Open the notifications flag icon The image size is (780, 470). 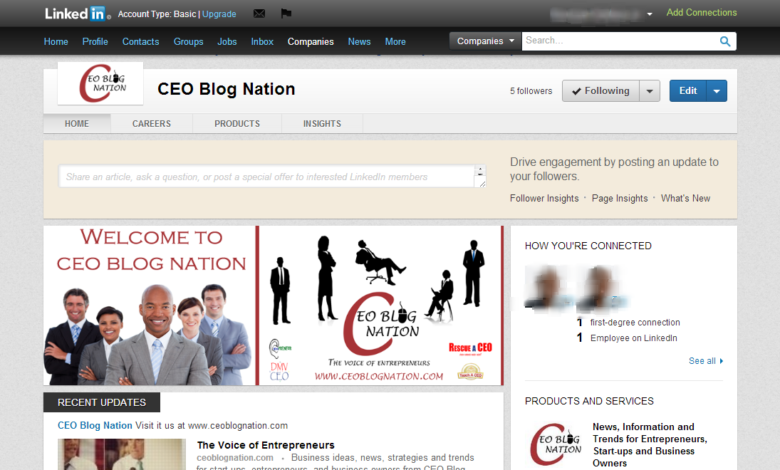coord(286,13)
